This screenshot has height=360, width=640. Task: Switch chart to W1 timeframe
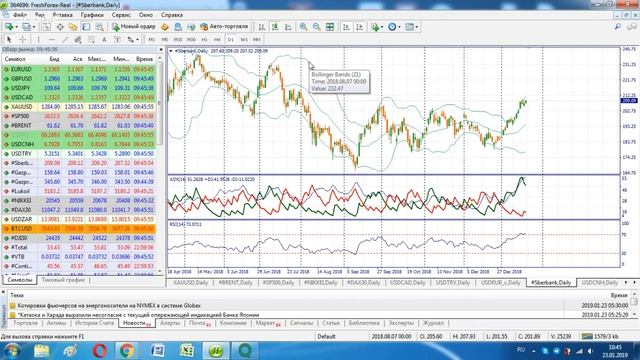244,40
